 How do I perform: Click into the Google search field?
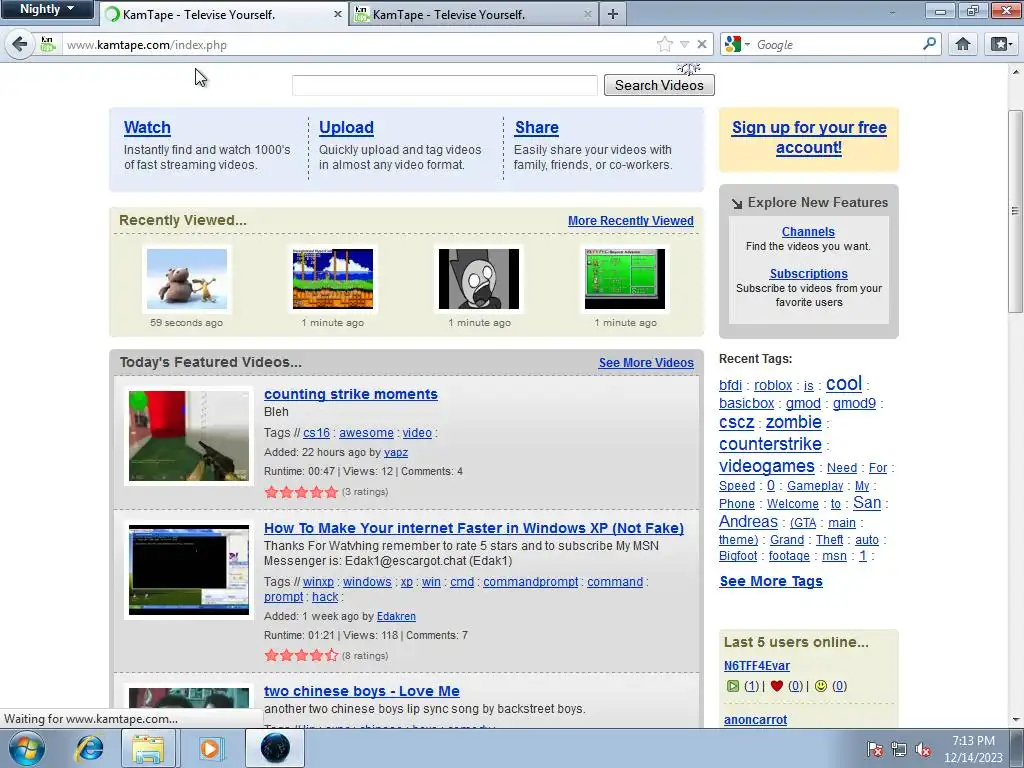point(837,44)
